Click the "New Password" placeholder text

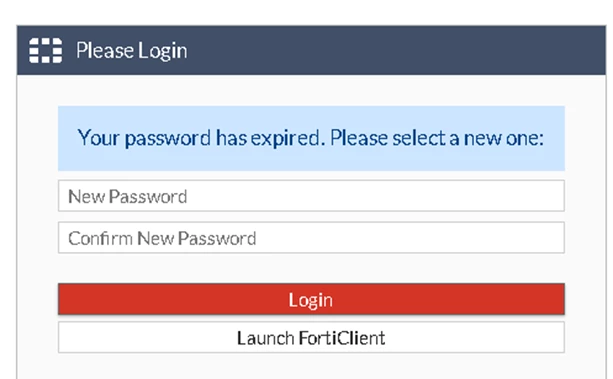point(127,196)
